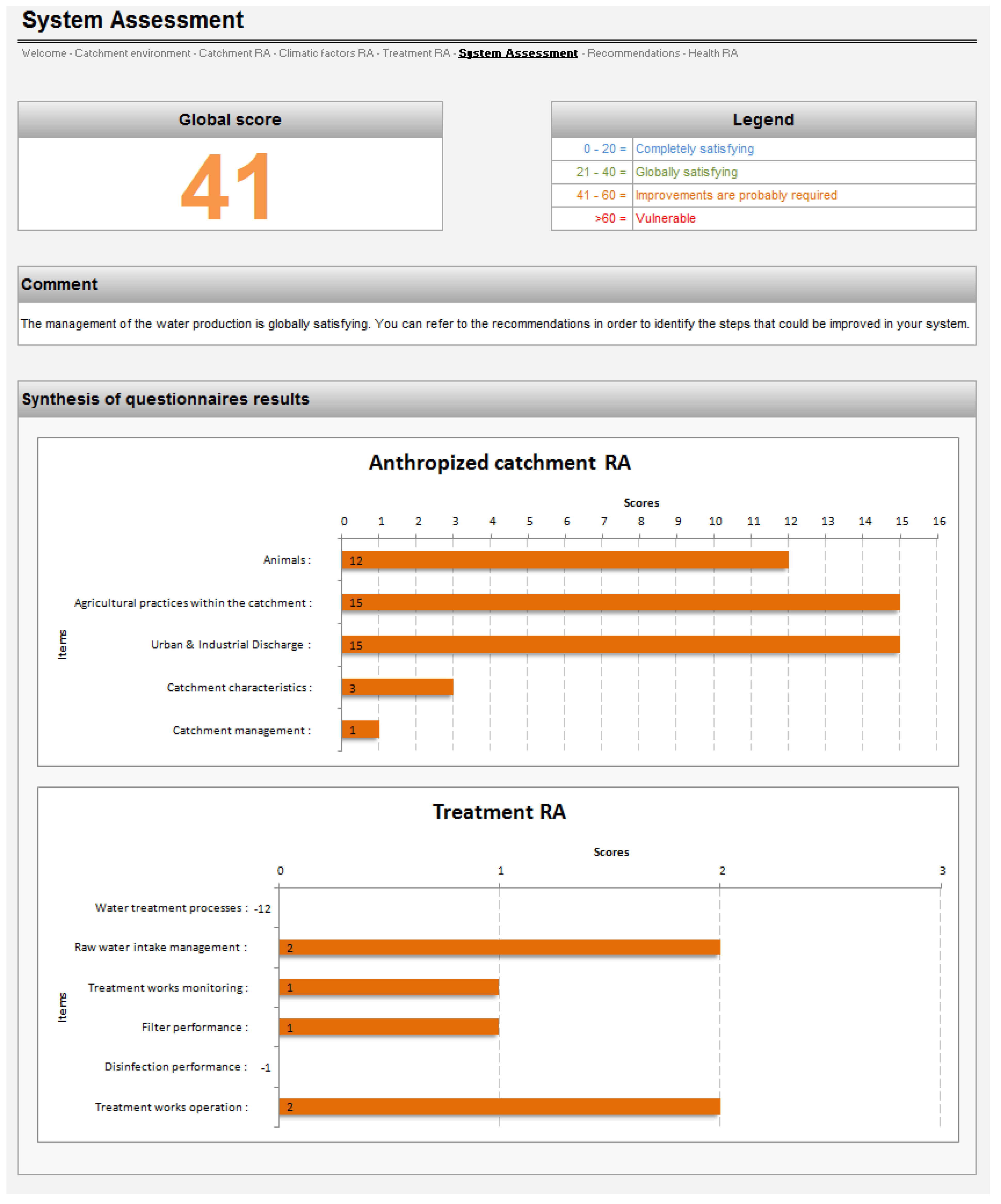The width and height of the screenshot is (1001, 1204).
Task: Click the Catchment management bar
Action: [x=361, y=730]
